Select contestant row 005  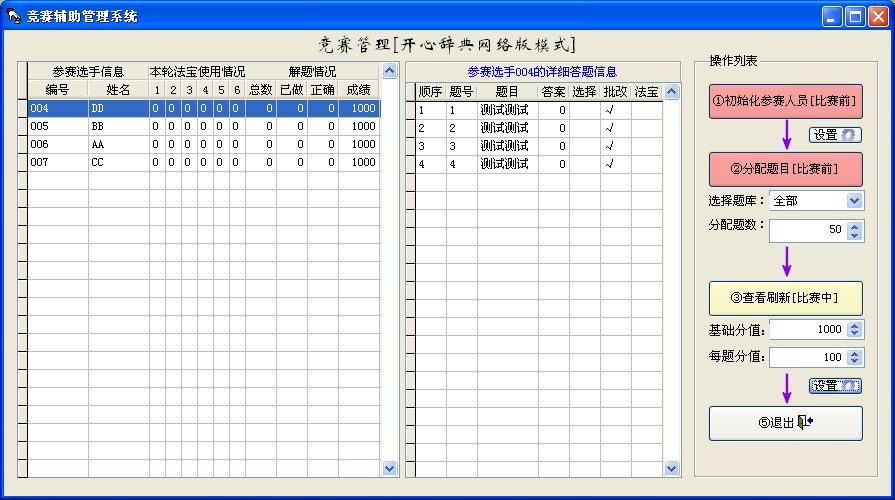[x=204, y=126]
